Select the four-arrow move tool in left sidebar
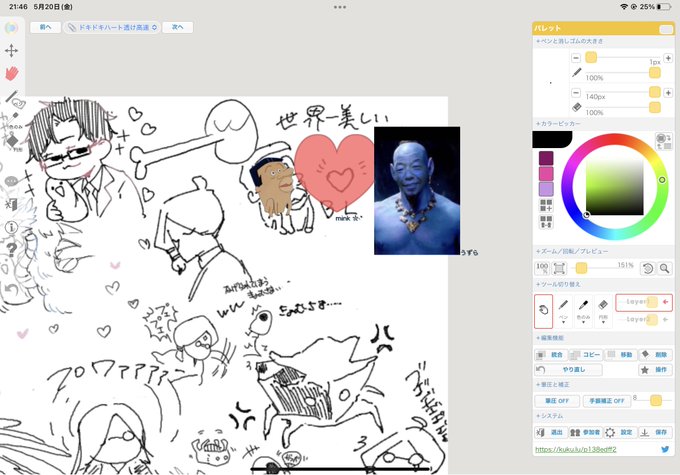Viewport: 680px width, 475px height. pyautogui.click(x=11, y=50)
